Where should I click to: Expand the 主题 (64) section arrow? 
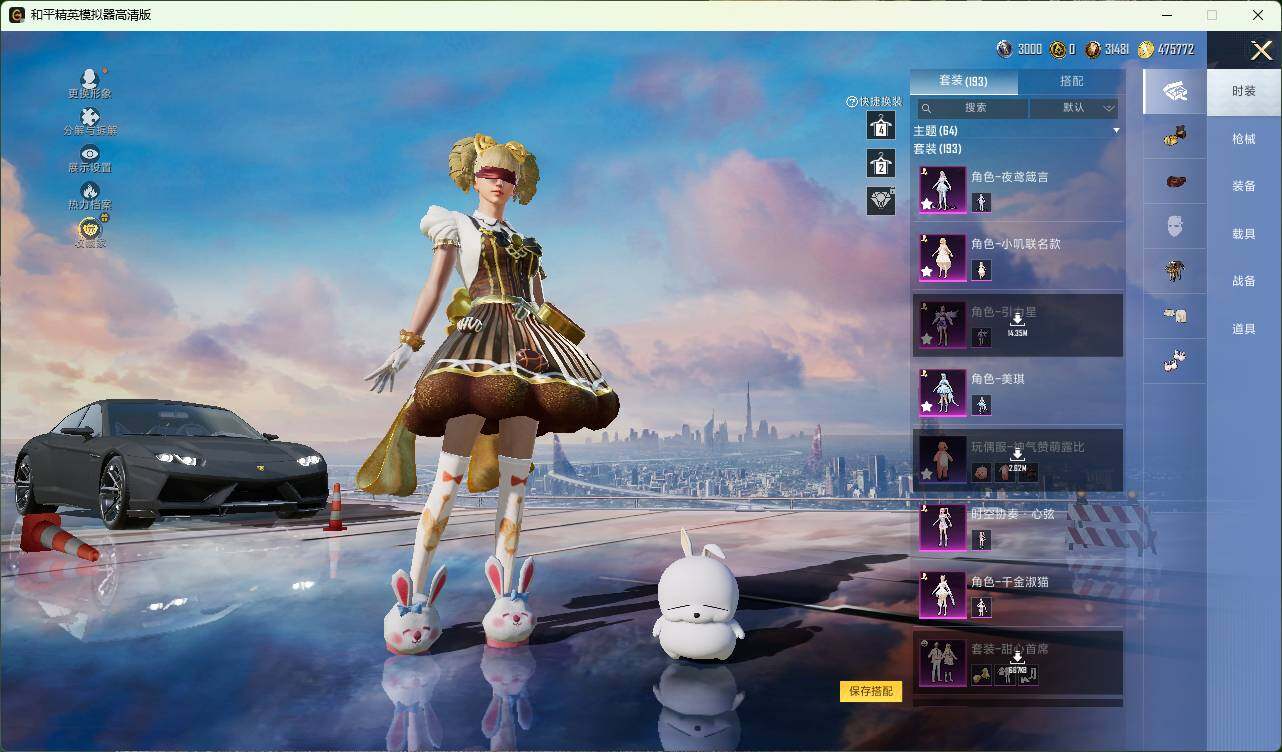click(x=1116, y=131)
